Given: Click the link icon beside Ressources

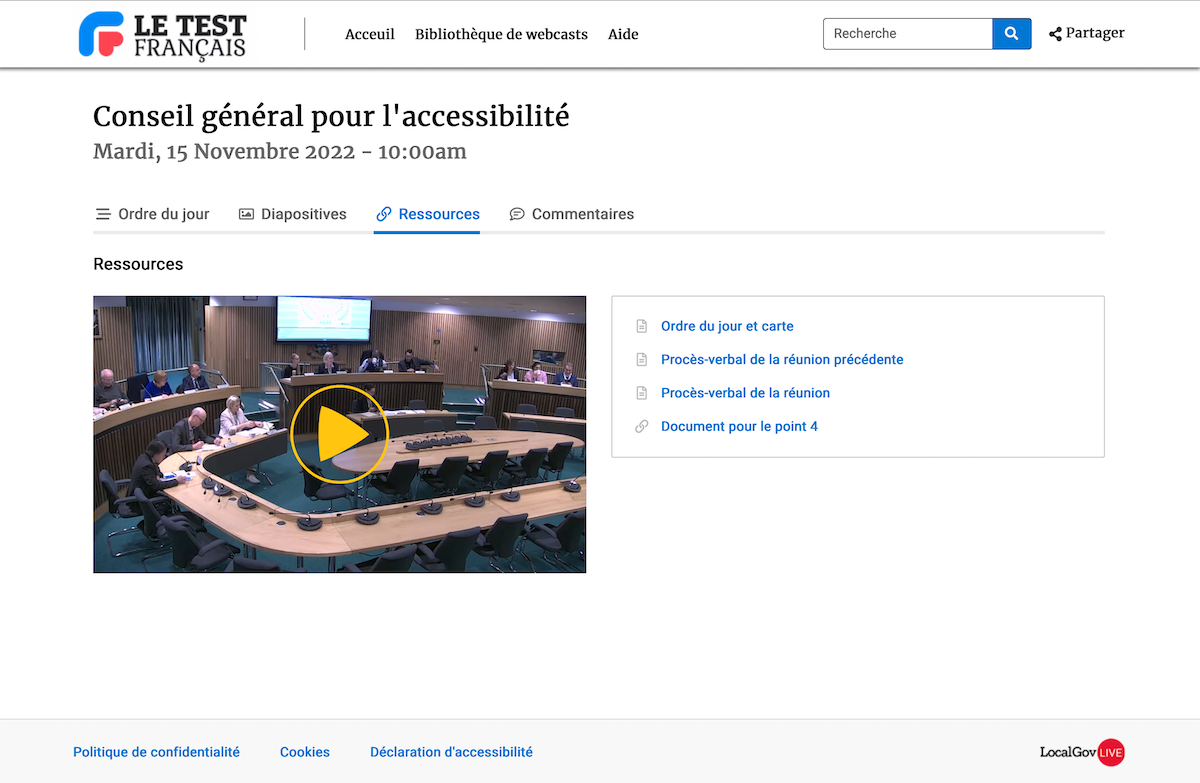Looking at the screenshot, I should coord(384,214).
